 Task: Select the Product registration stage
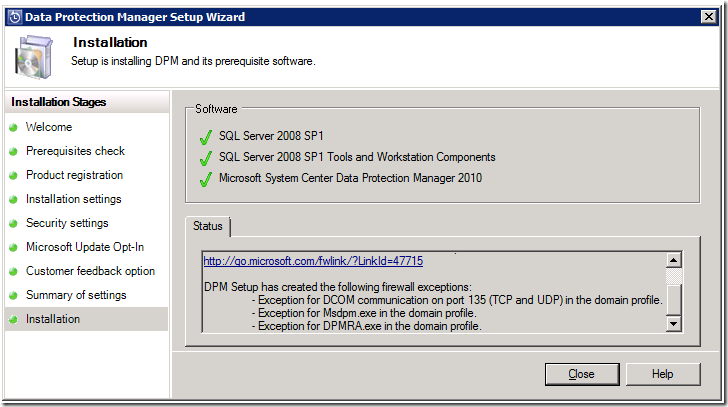point(74,175)
